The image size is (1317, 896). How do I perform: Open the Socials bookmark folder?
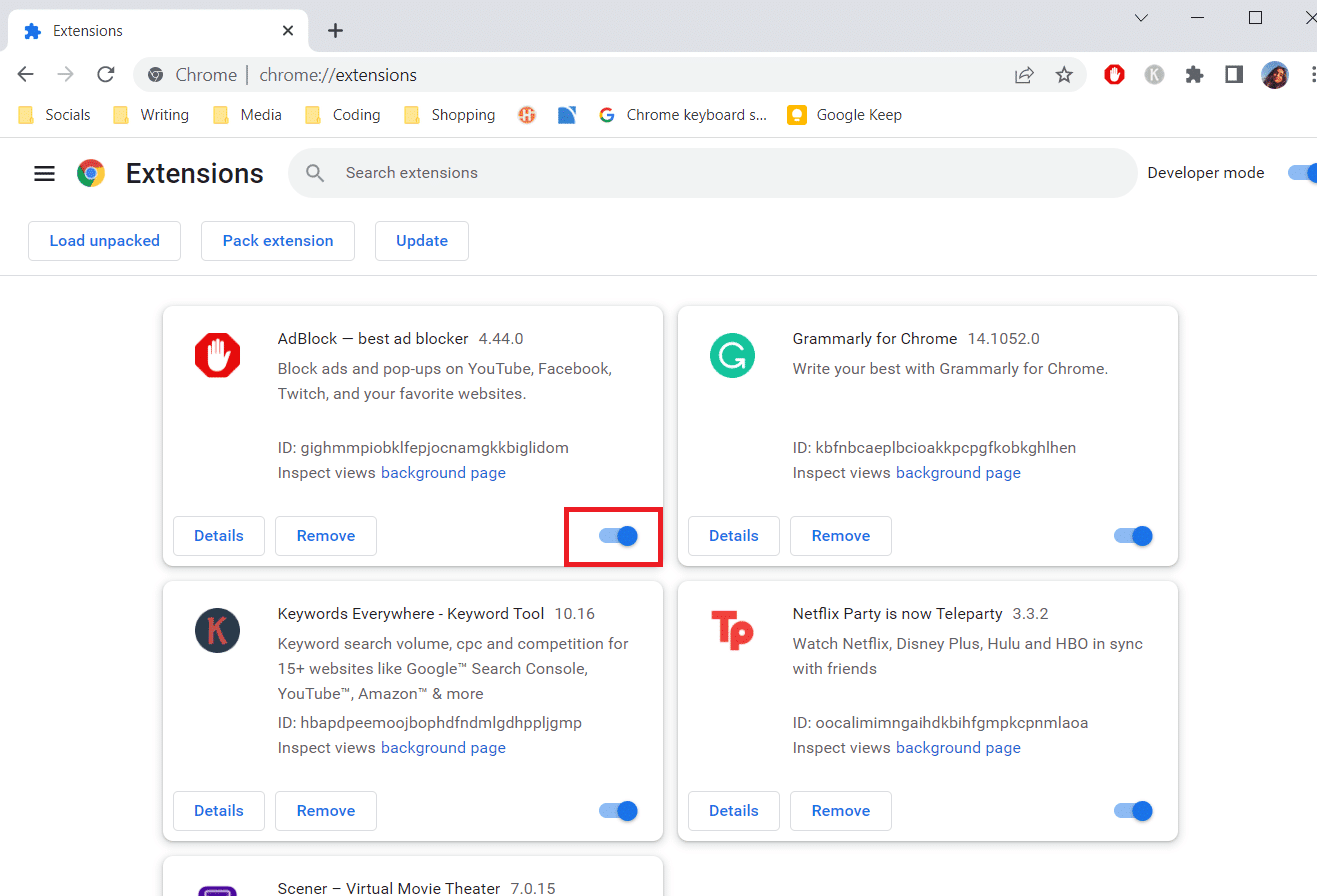54,115
